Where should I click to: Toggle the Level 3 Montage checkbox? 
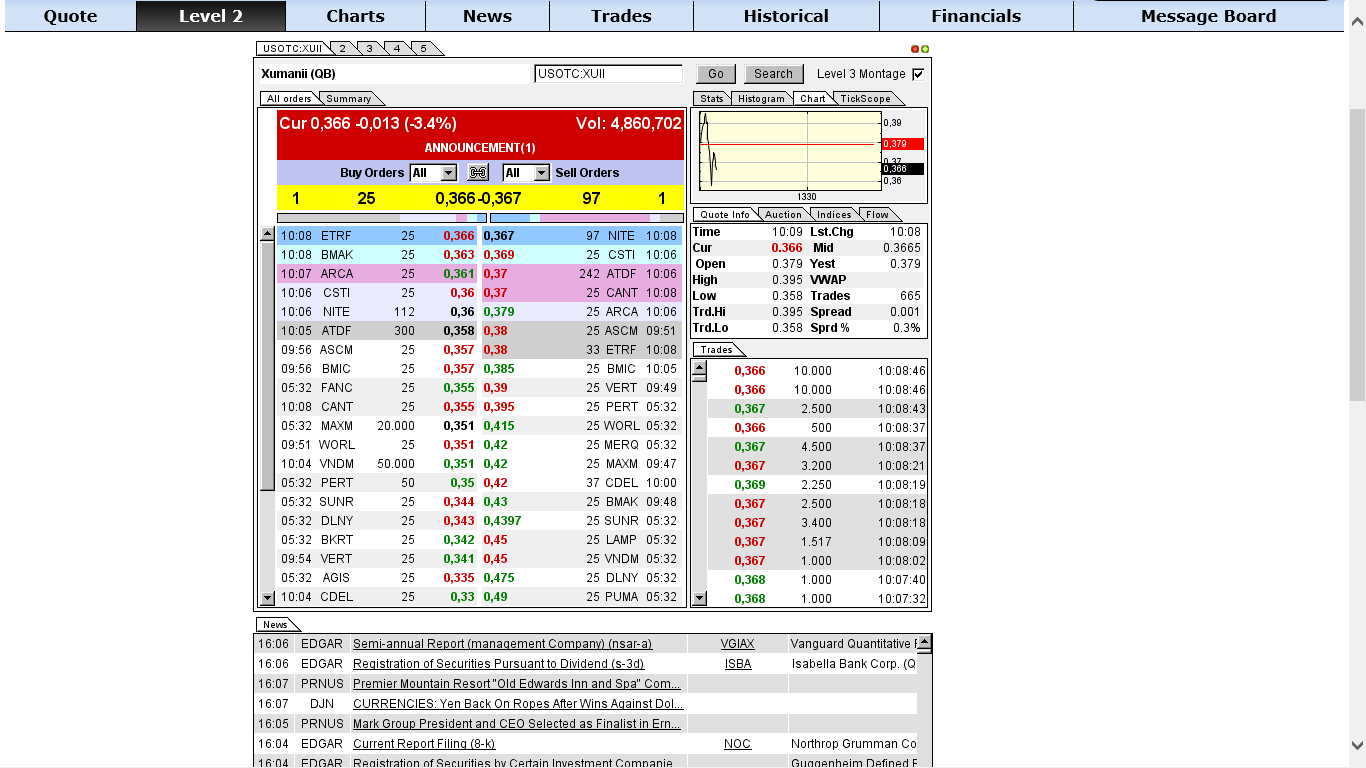point(918,74)
